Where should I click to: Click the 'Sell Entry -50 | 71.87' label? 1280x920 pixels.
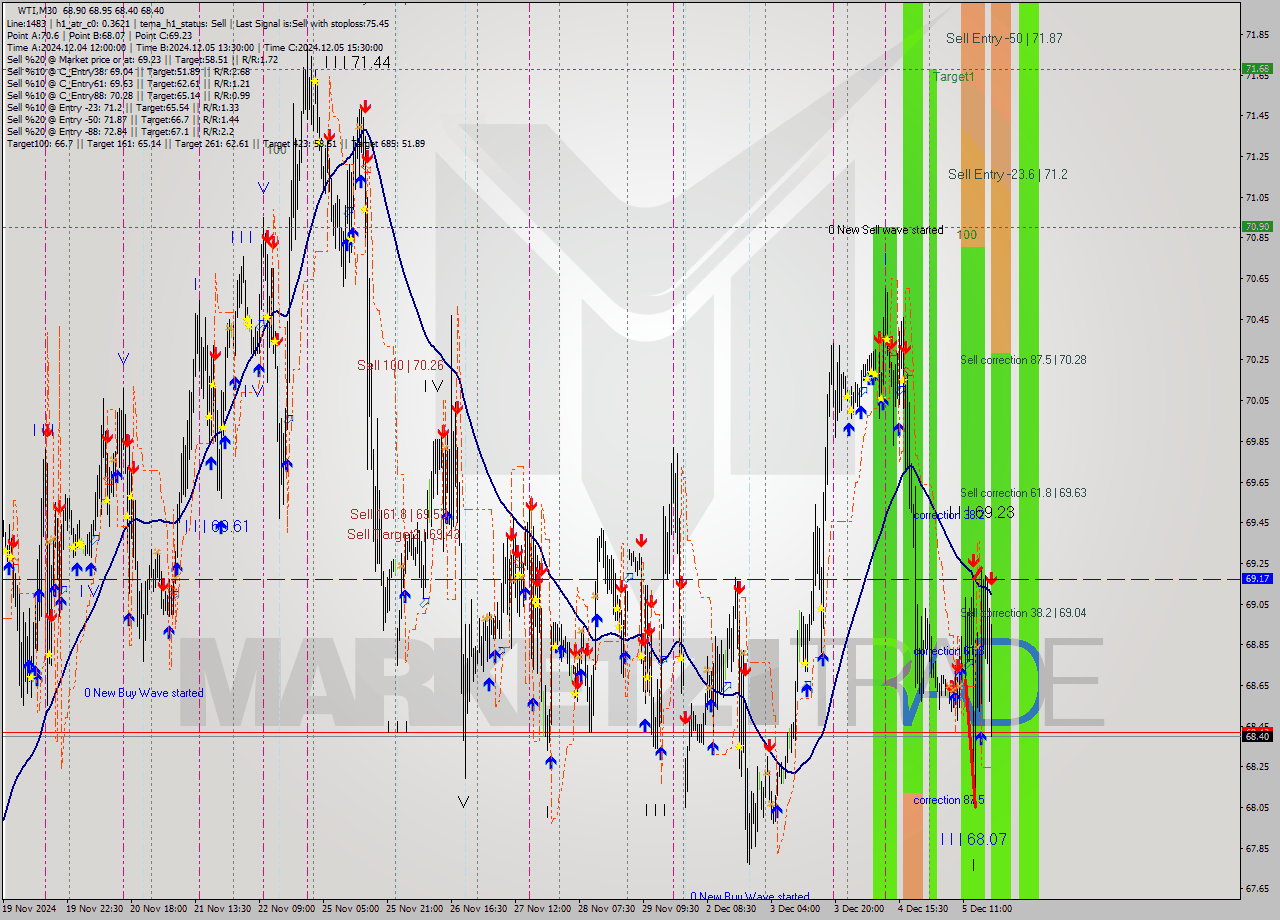pos(1004,38)
